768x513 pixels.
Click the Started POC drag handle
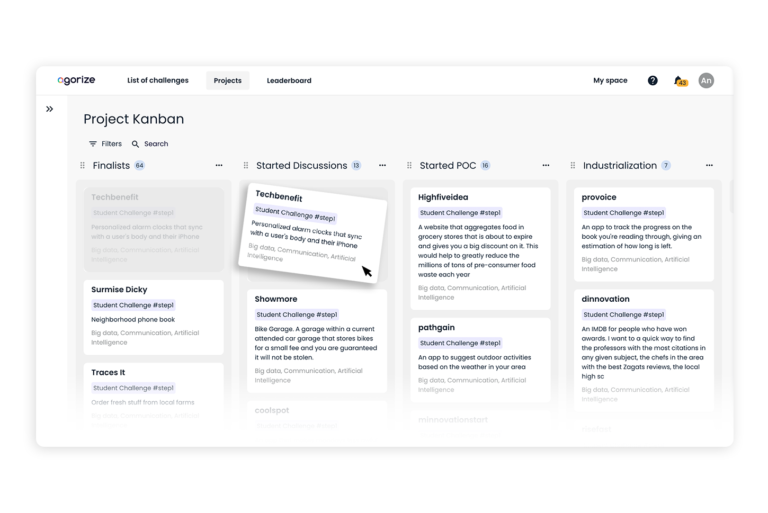coord(409,166)
